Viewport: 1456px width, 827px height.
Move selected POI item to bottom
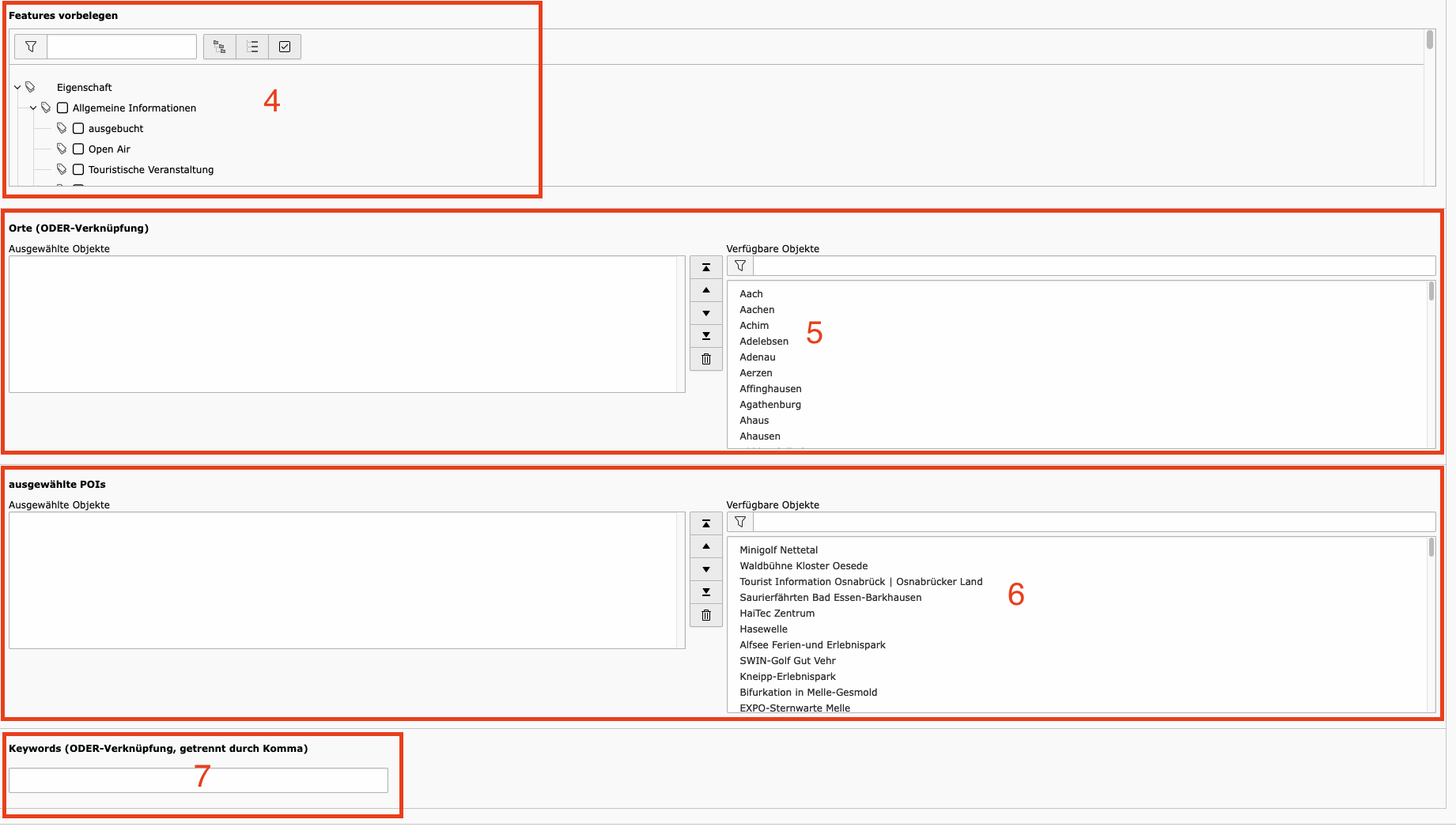click(706, 592)
